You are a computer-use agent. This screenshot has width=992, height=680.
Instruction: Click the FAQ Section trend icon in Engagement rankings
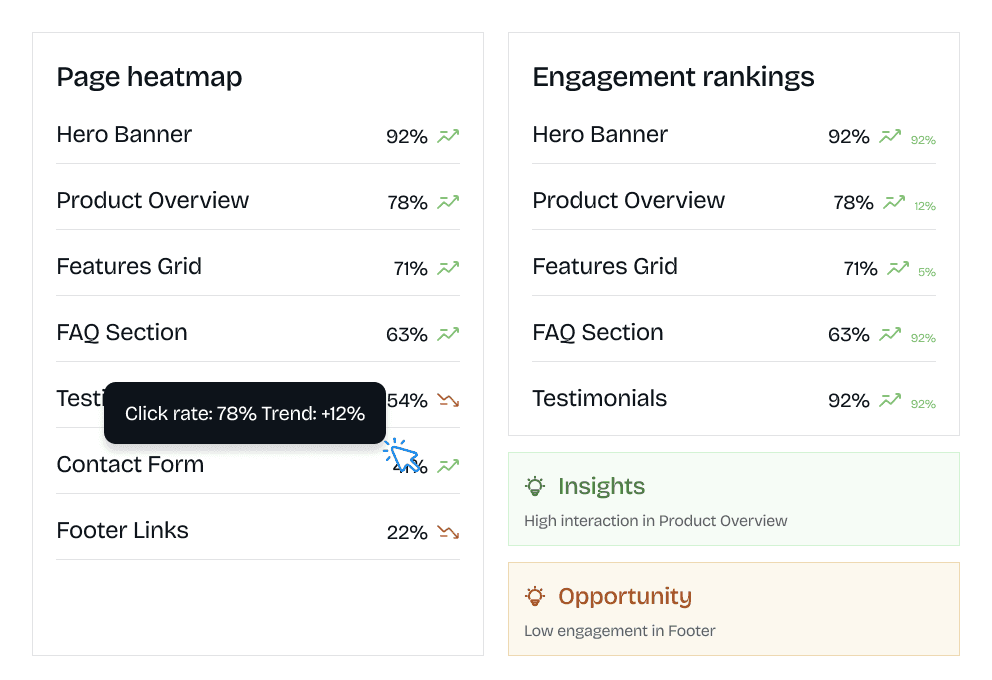click(x=890, y=335)
